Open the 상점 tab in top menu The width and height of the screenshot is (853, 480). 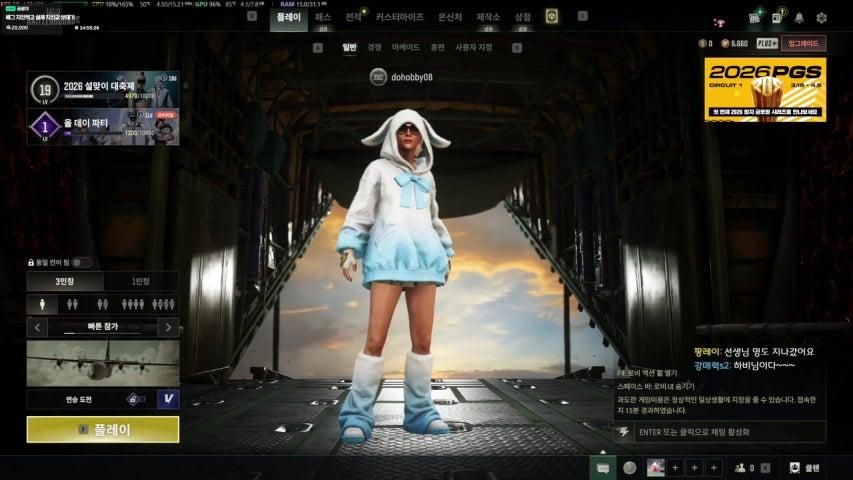pyautogui.click(x=522, y=17)
